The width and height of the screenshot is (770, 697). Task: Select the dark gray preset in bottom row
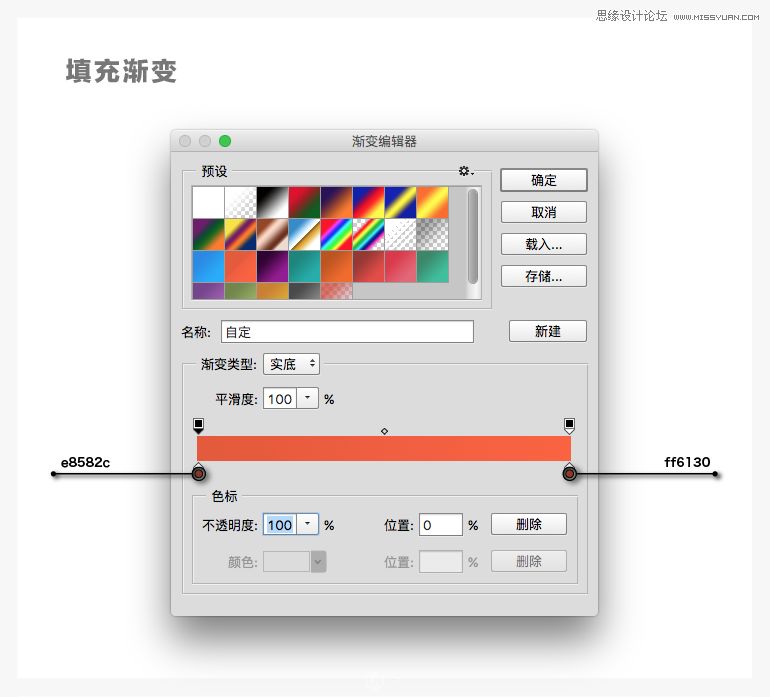pos(304,291)
